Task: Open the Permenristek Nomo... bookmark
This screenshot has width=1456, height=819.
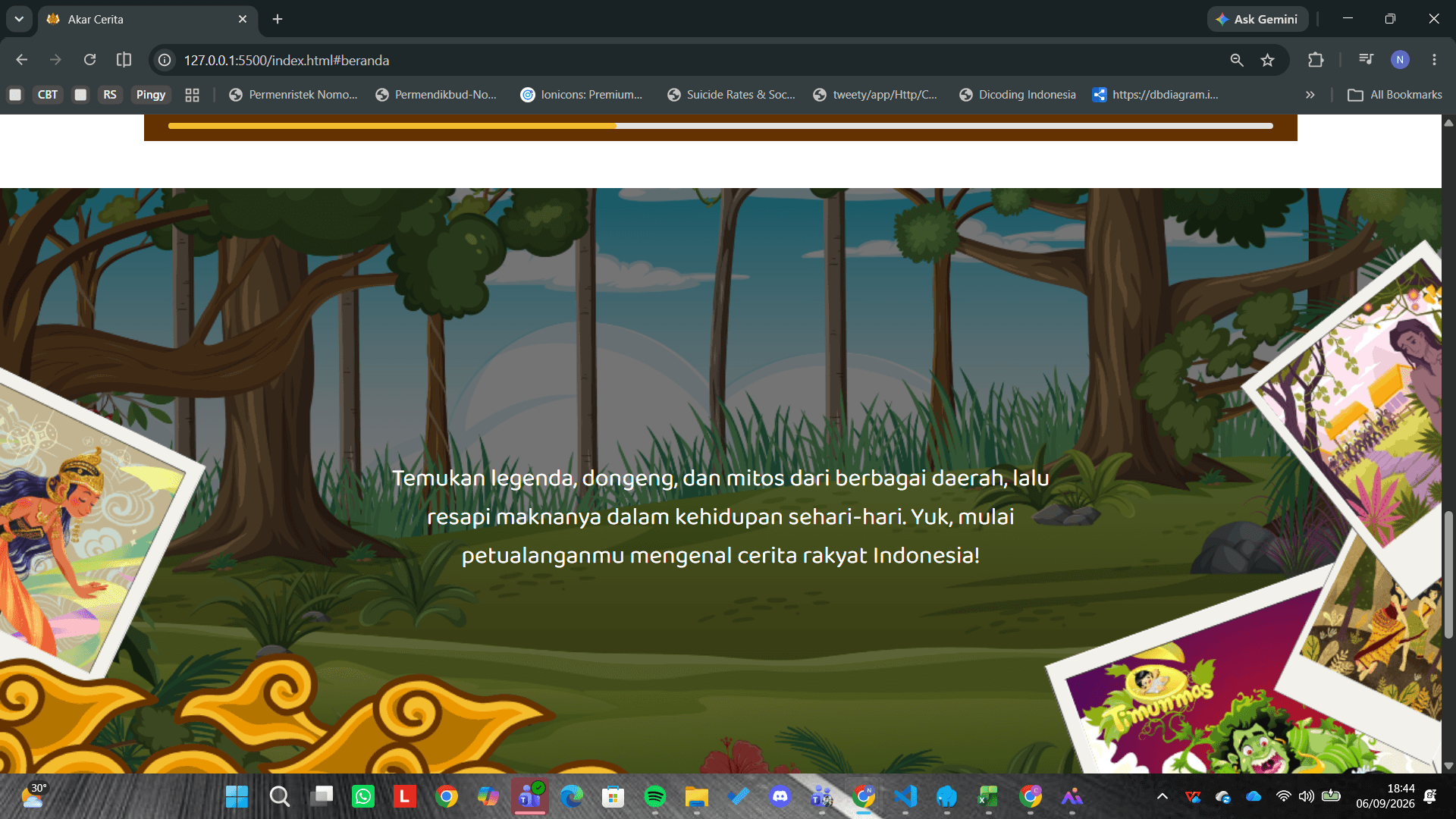Action: 293,95
